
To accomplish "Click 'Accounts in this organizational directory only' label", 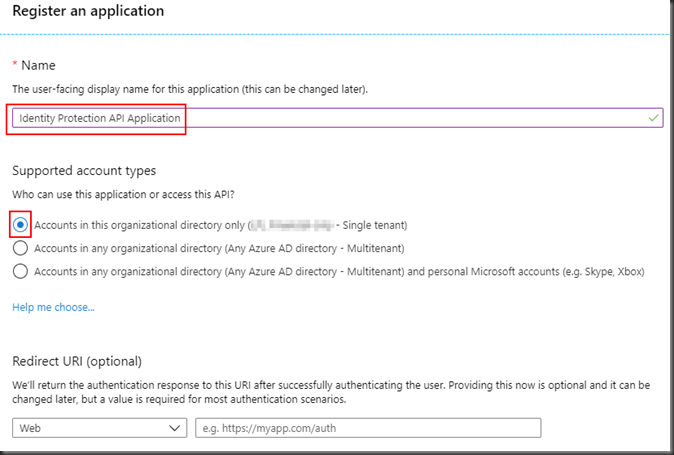I will [x=140, y=225].
